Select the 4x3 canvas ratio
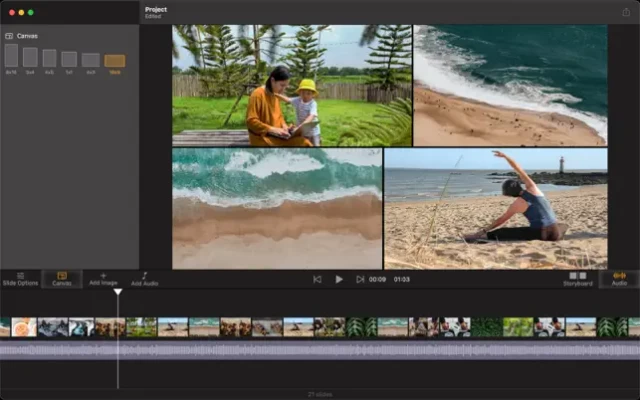The width and height of the screenshot is (640, 400). (90, 60)
